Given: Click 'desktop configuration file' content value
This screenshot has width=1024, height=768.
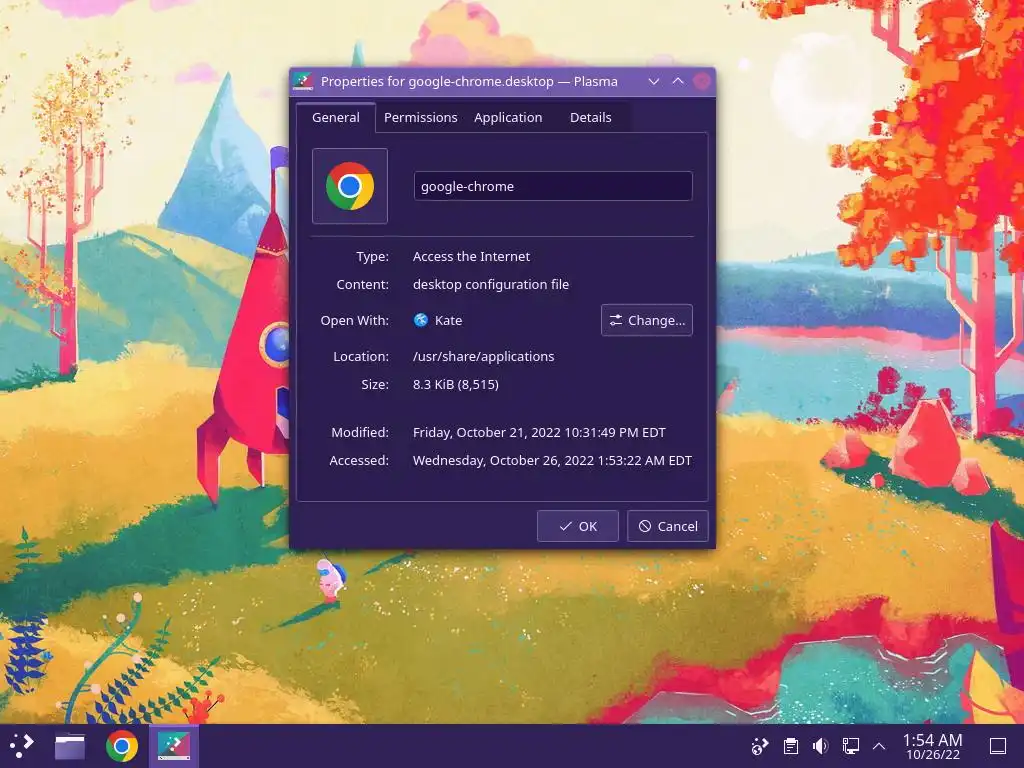Looking at the screenshot, I should click(x=490, y=285).
